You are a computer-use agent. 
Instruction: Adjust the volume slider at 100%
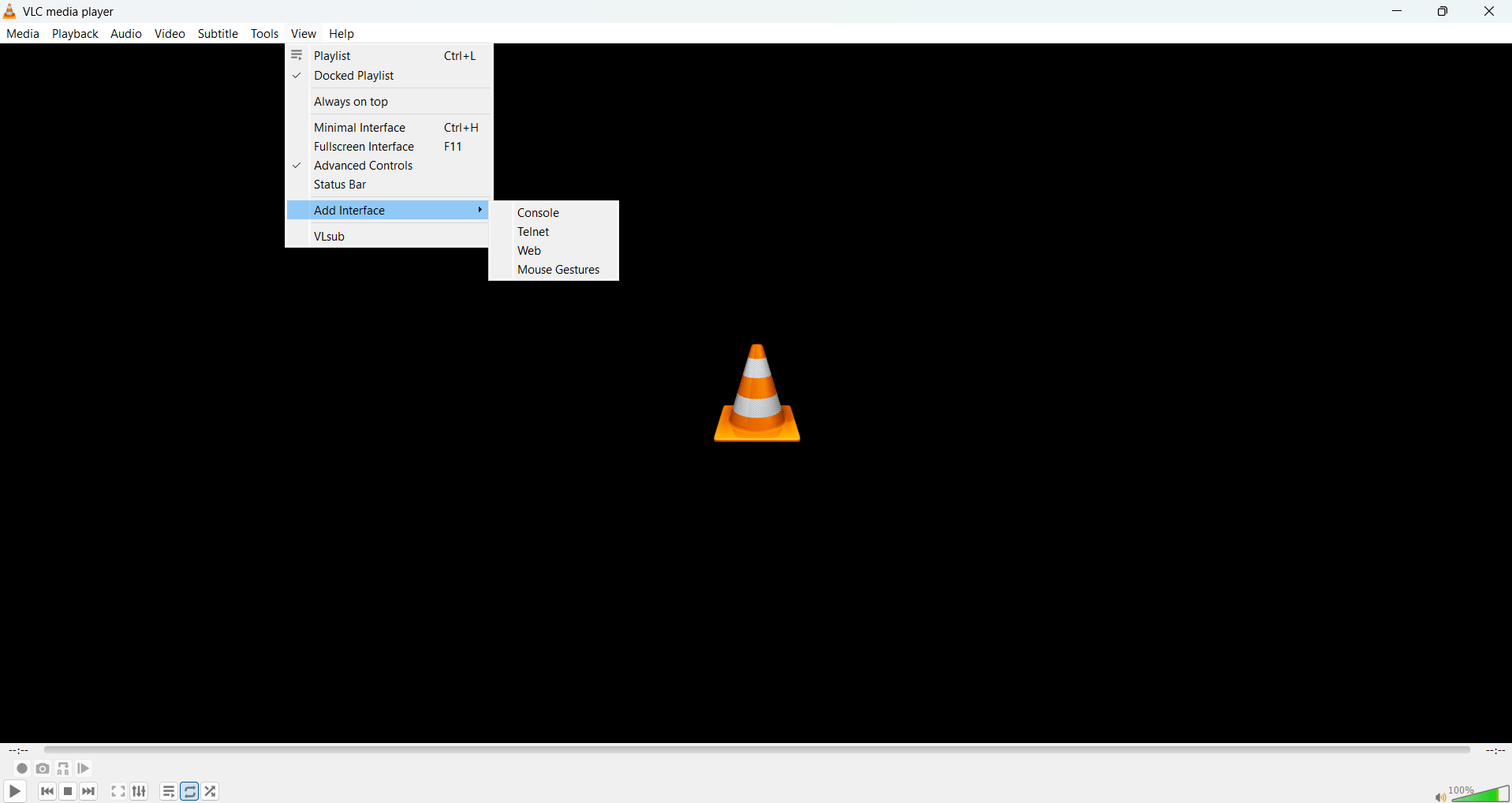[x=1480, y=794]
